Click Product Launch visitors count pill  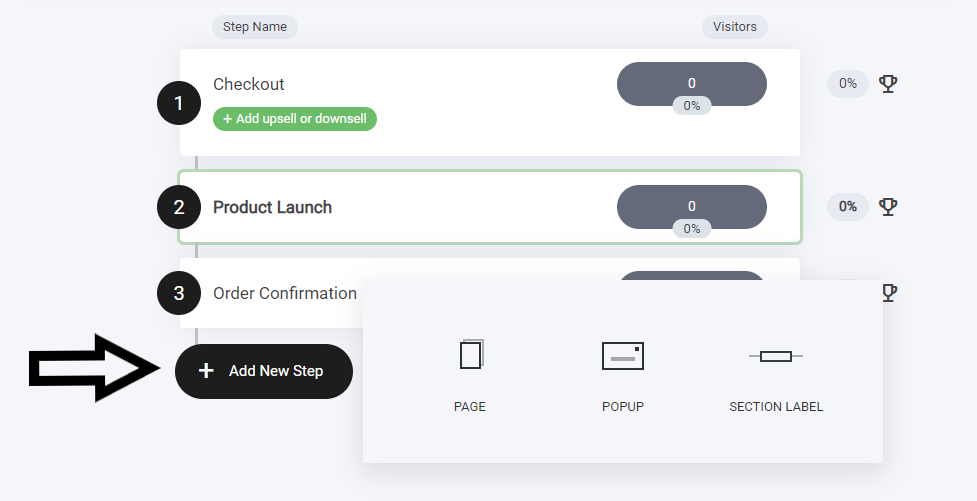click(692, 206)
